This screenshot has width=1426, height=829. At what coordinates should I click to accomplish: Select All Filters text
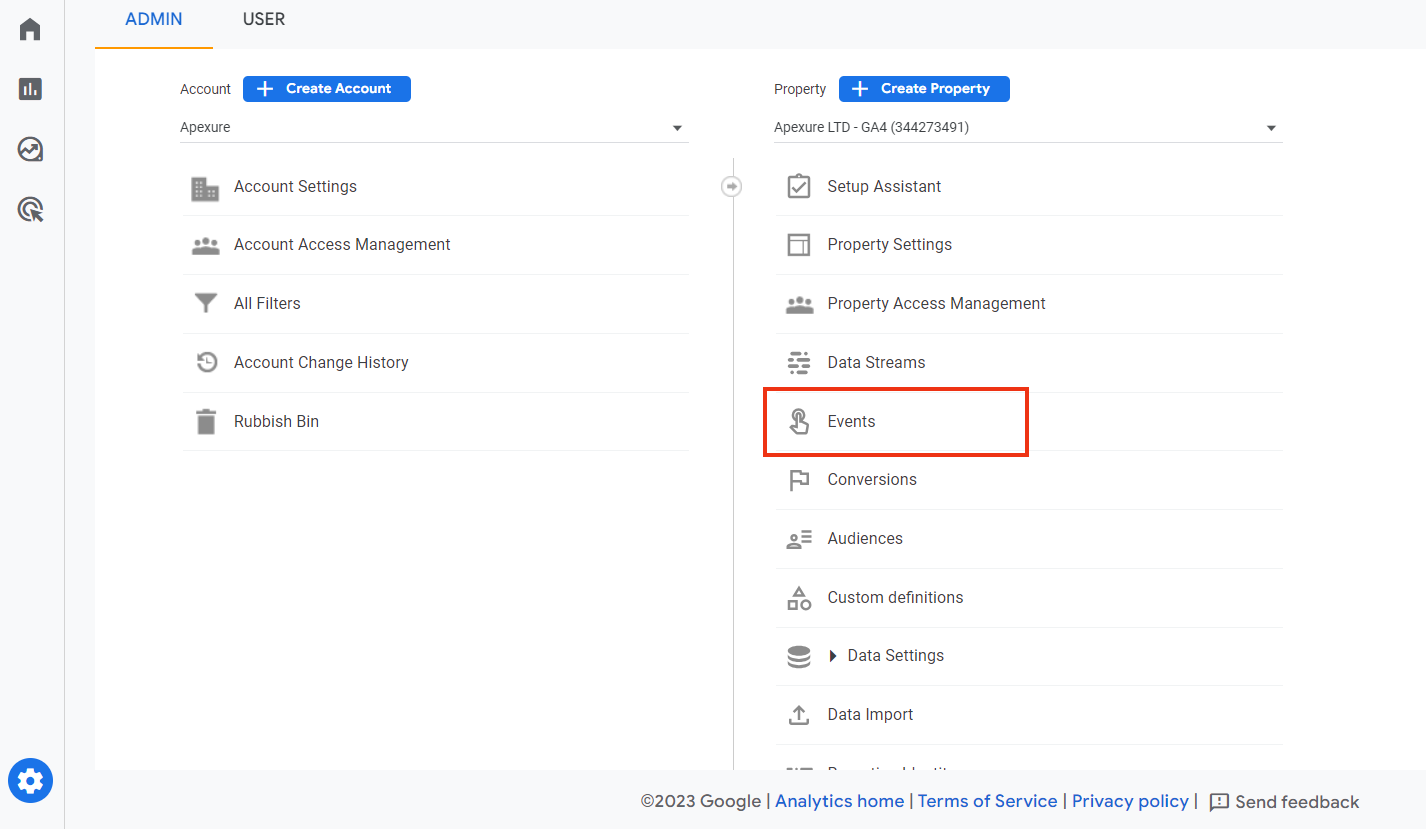pyautogui.click(x=267, y=304)
